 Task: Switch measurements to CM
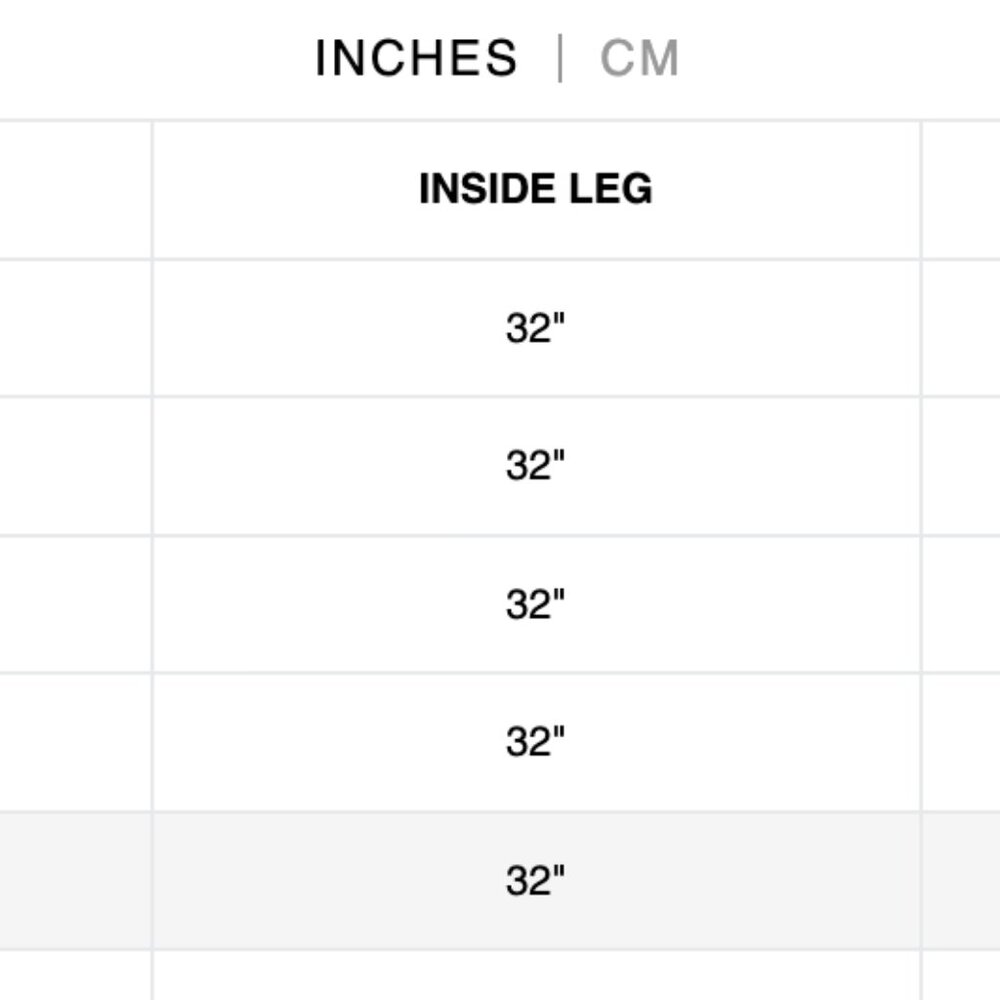639,58
